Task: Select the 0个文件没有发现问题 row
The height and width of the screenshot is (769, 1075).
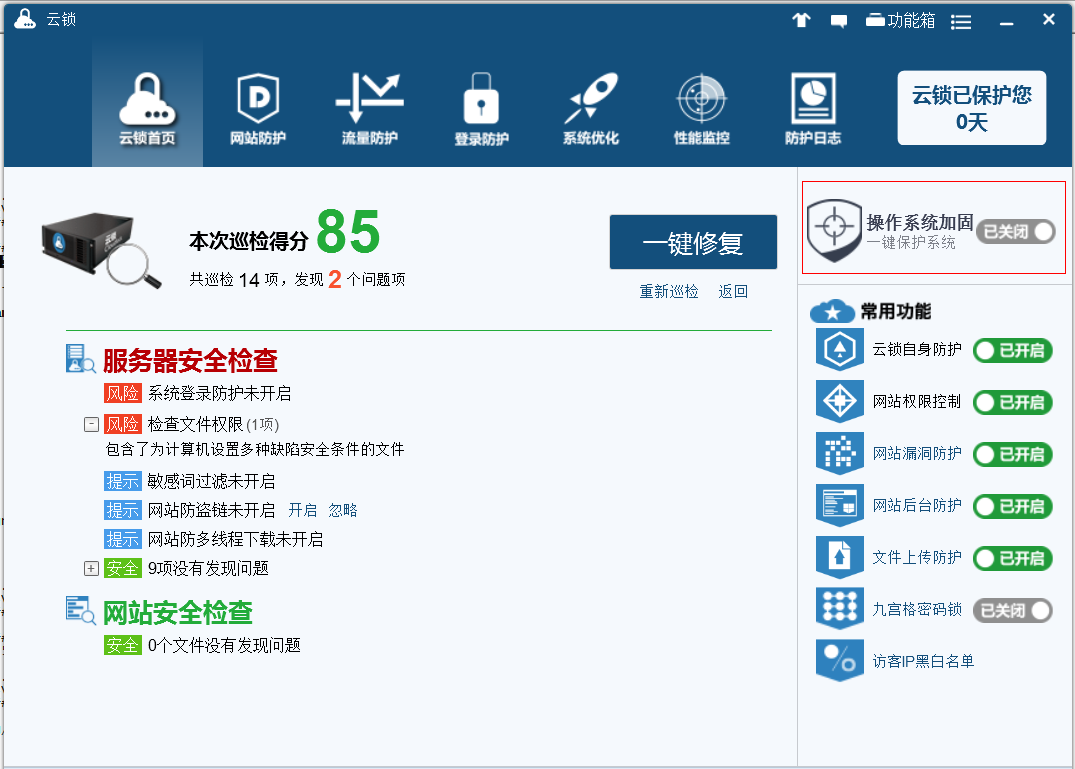Action: click(x=202, y=646)
